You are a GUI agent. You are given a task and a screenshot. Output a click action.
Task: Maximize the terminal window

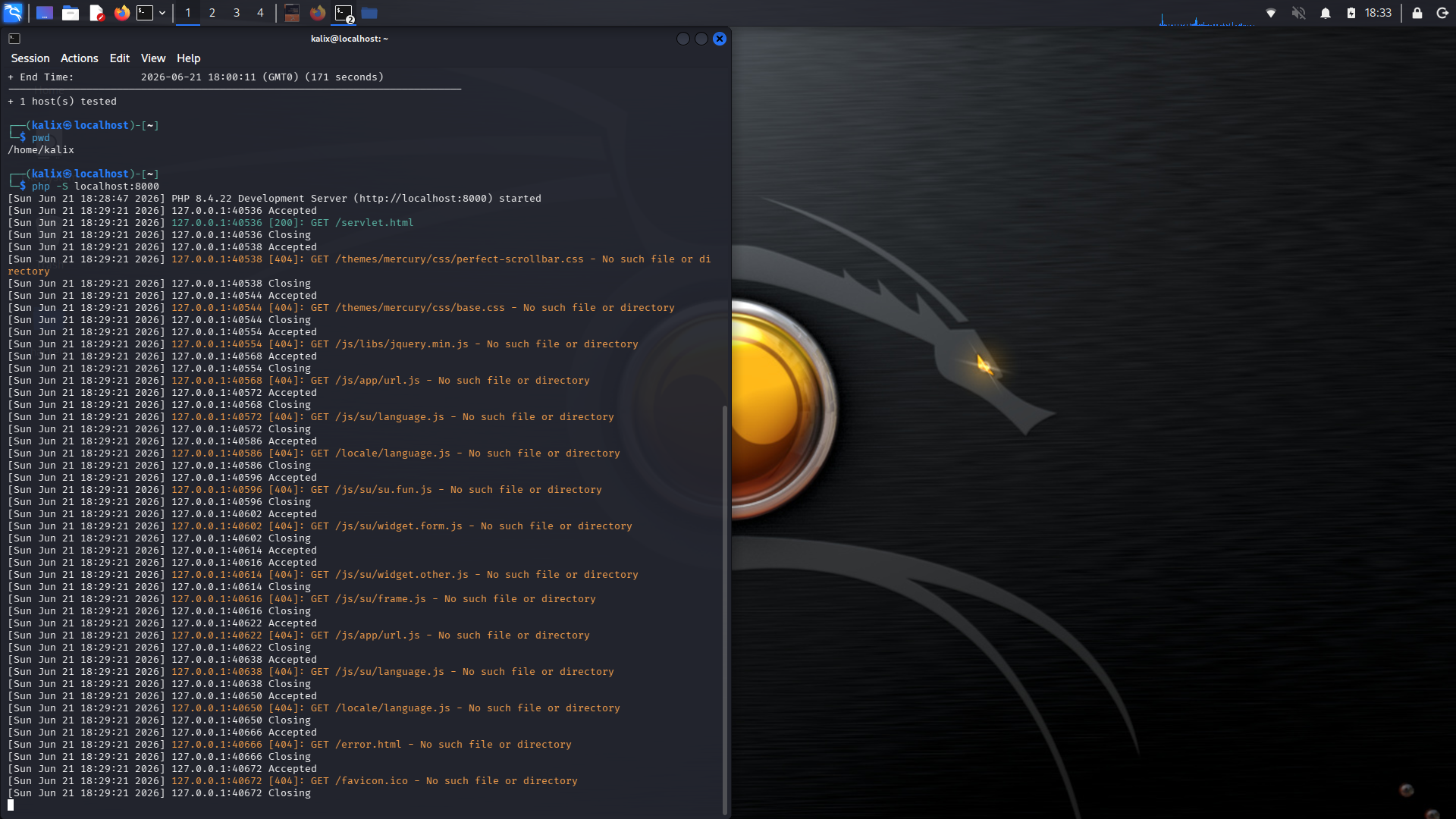[x=701, y=39]
